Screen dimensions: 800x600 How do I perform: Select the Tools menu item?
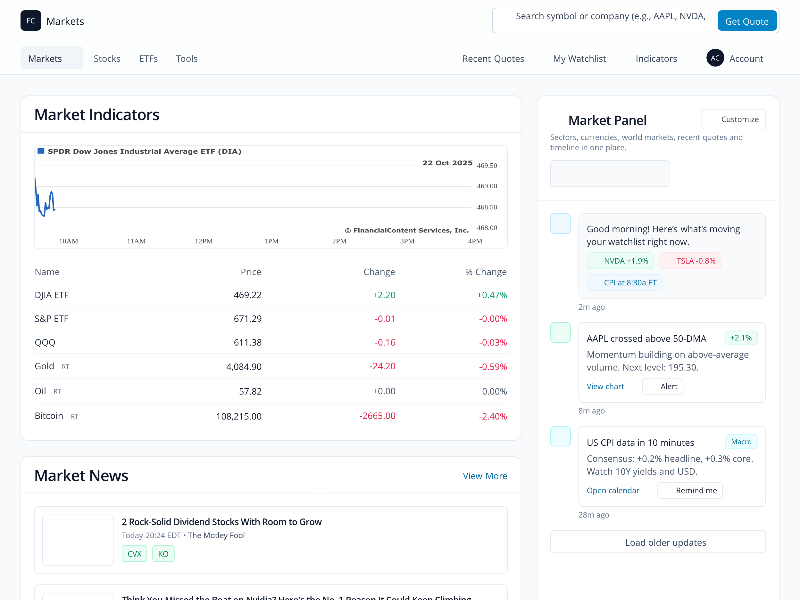[186, 58]
